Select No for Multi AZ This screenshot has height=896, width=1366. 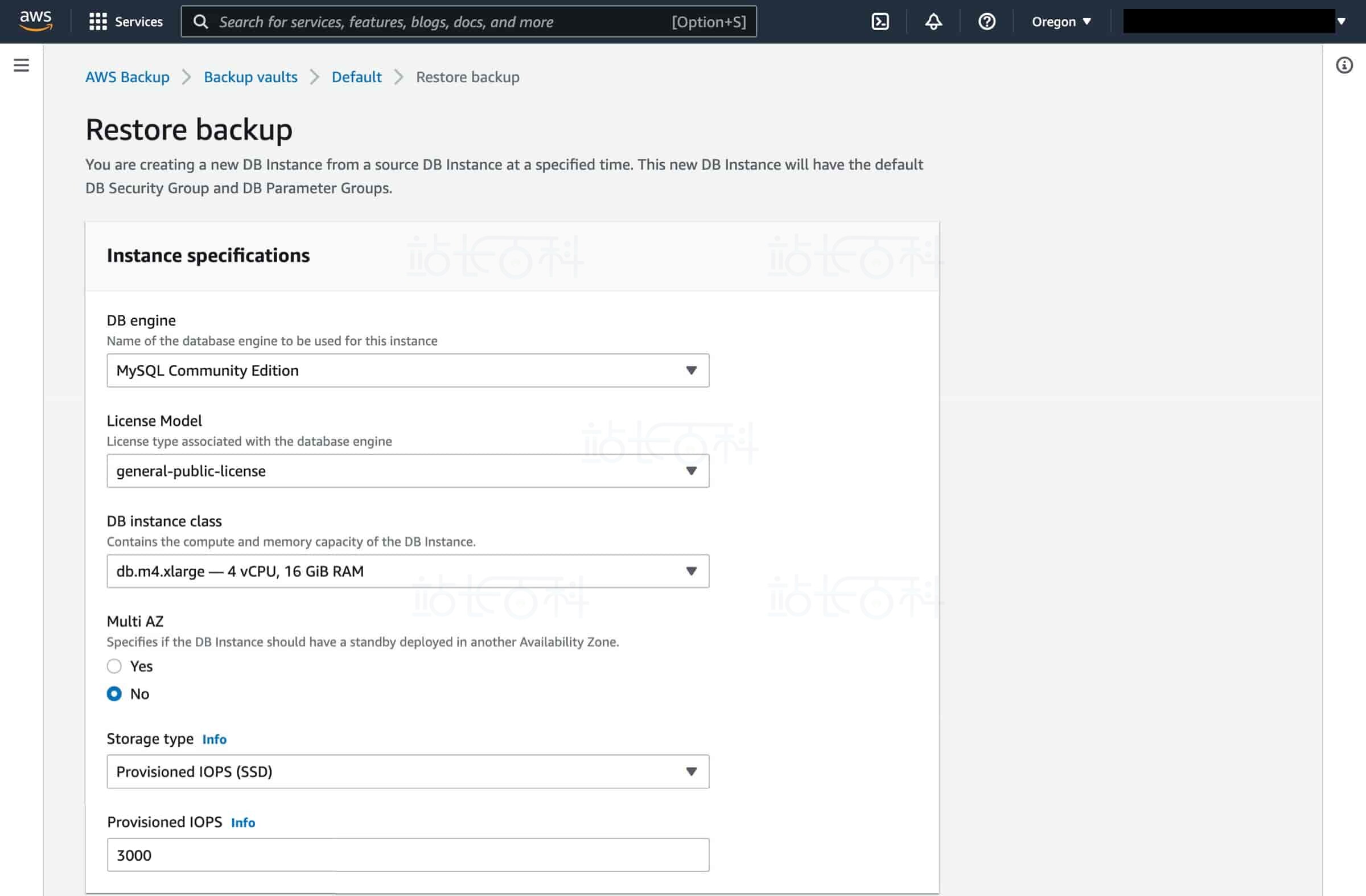(x=114, y=693)
